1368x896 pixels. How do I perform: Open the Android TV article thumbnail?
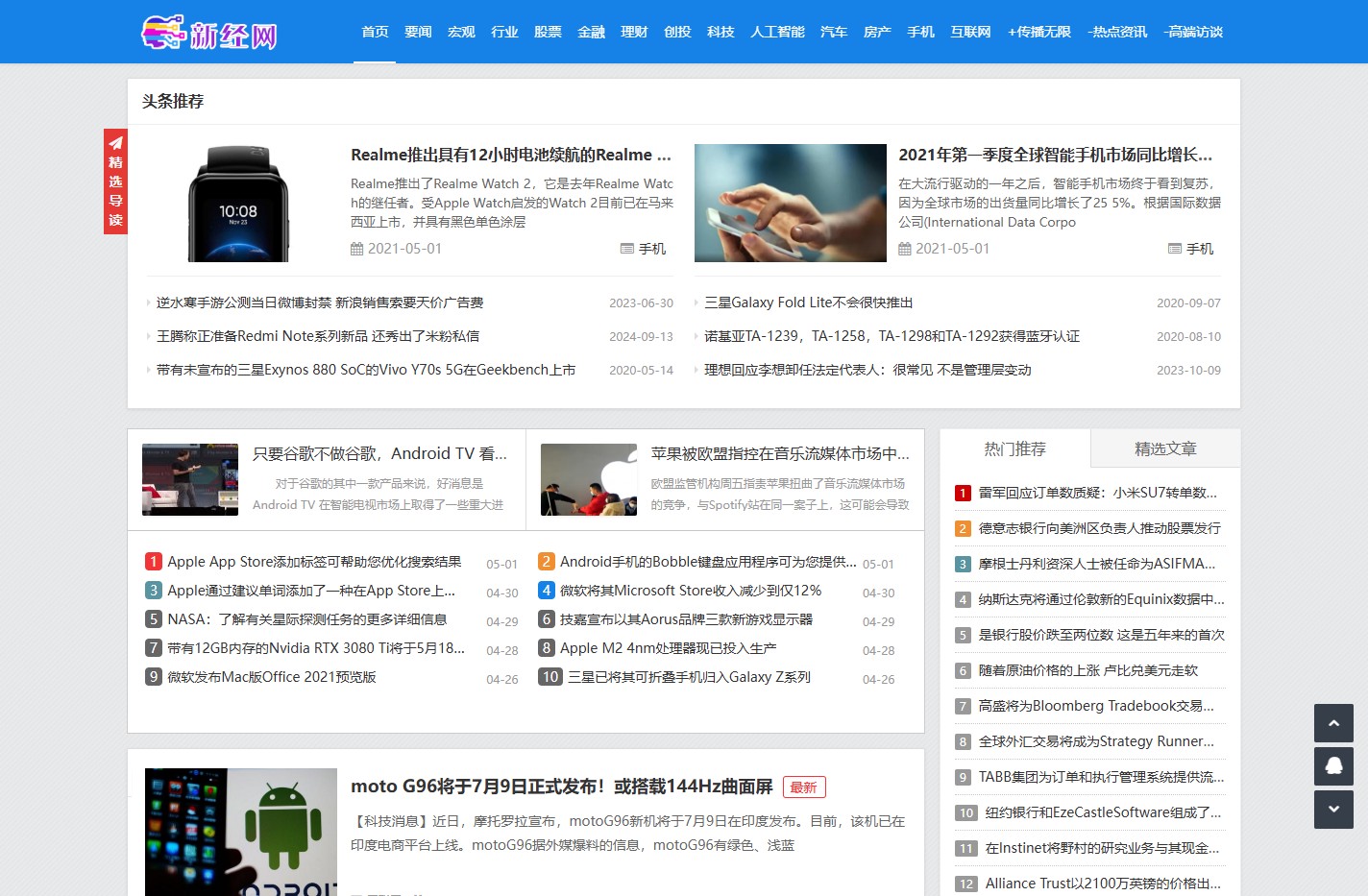[x=190, y=479]
